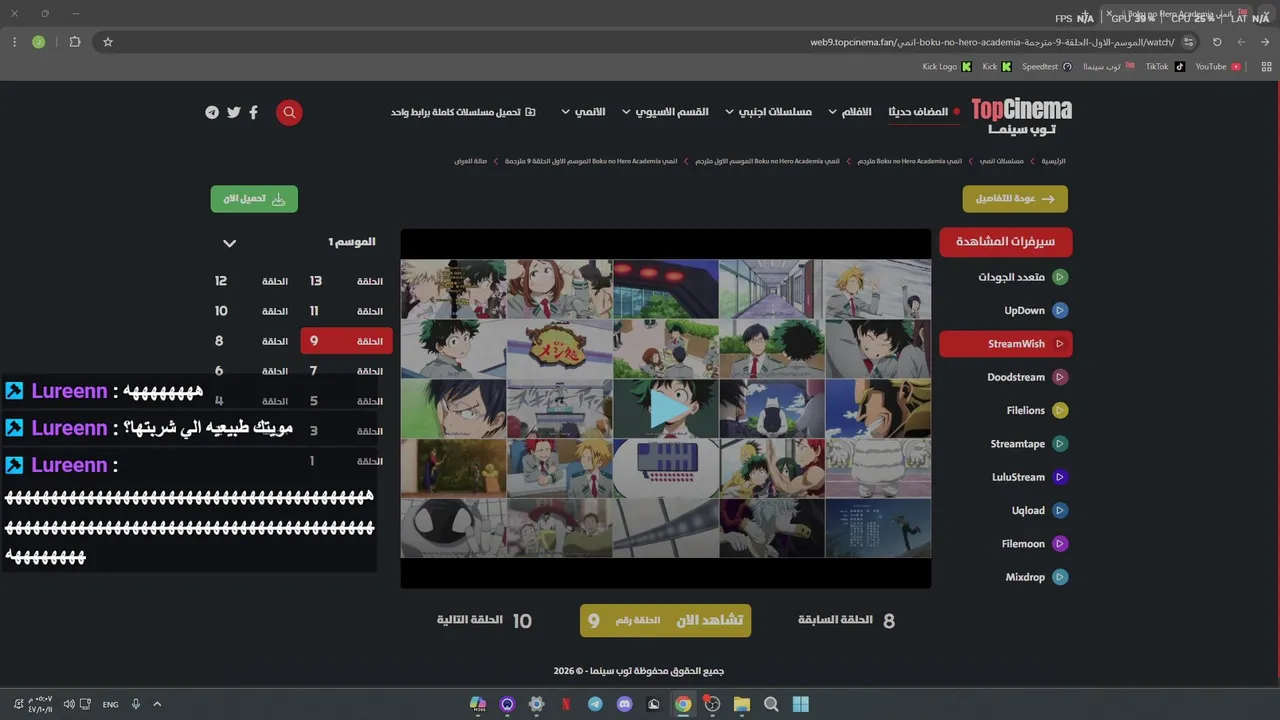1280x720 pixels.
Task: Open the site information icon in address bar
Action: click(x=1188, y=42)
